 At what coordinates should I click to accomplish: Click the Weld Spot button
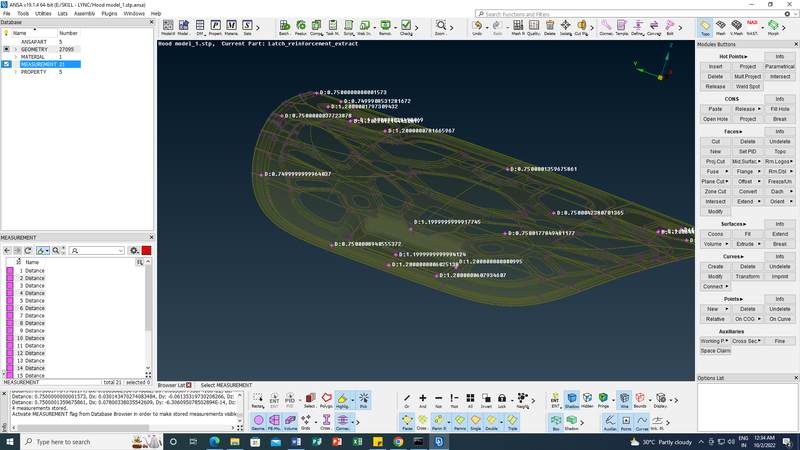(x=747, y=86)
